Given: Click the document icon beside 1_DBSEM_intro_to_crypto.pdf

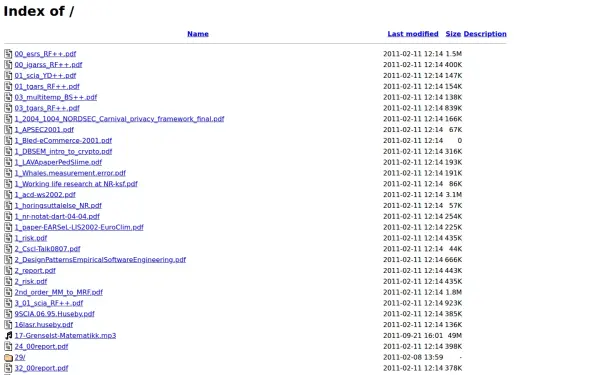Looking at the screenshot, I should point(8,152).
